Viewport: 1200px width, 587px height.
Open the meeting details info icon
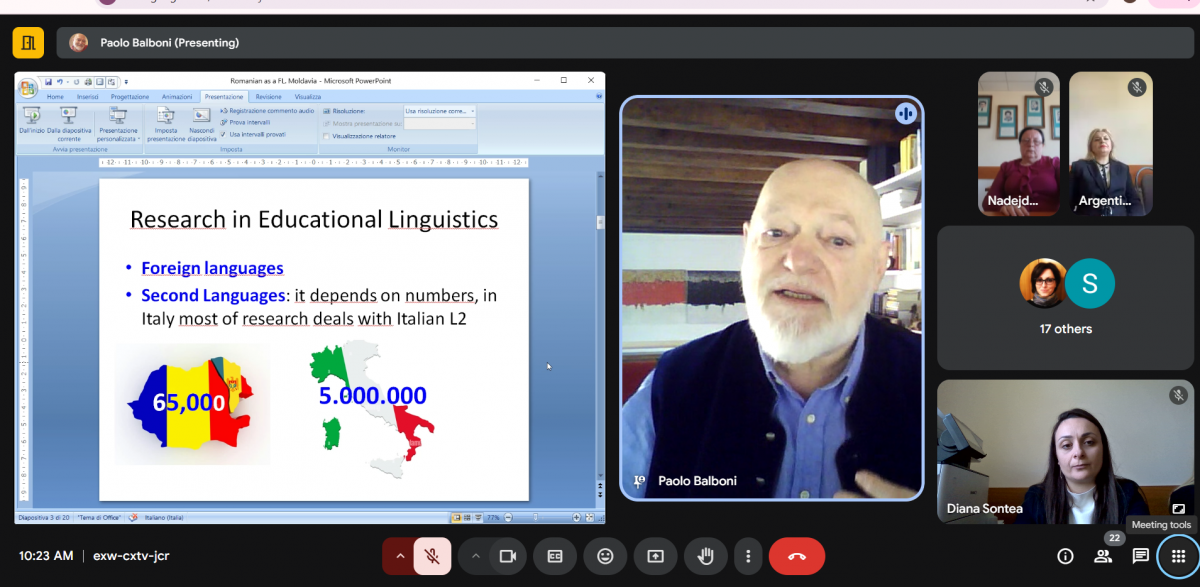[1065, 556]
